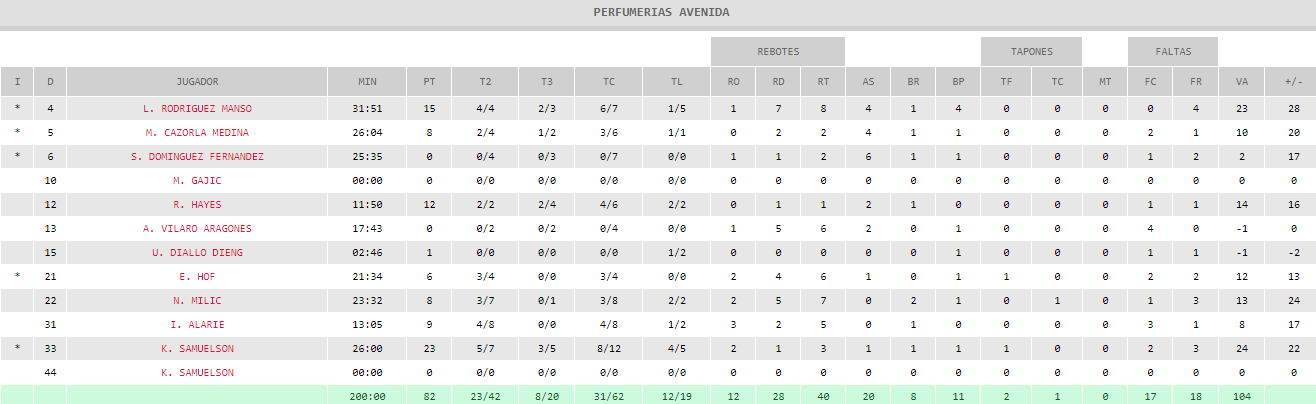The width and height of the screenshot is (1316, 404).
Task: Select the +/- column header
Action: pos(1293,81)
